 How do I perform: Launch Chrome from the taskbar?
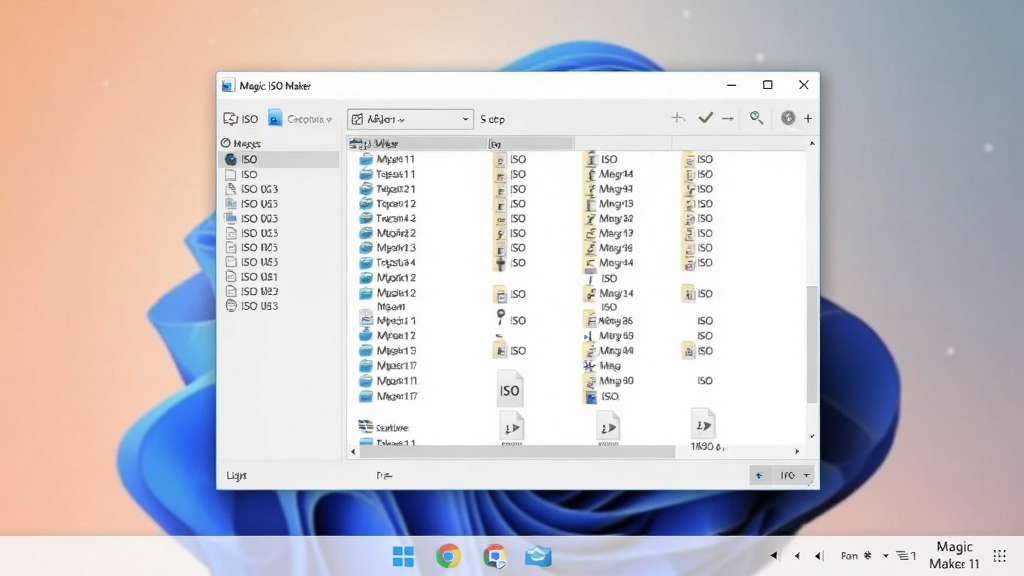coord(448,556)
